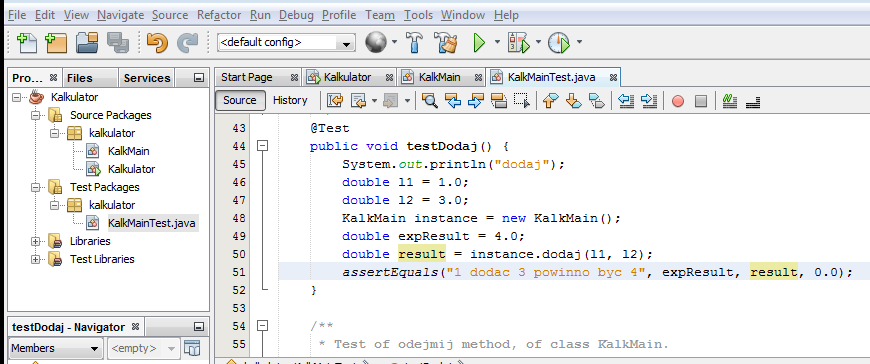Open dropdown arrow beside globe icon
870x364 pixels.
coord(394,42)
